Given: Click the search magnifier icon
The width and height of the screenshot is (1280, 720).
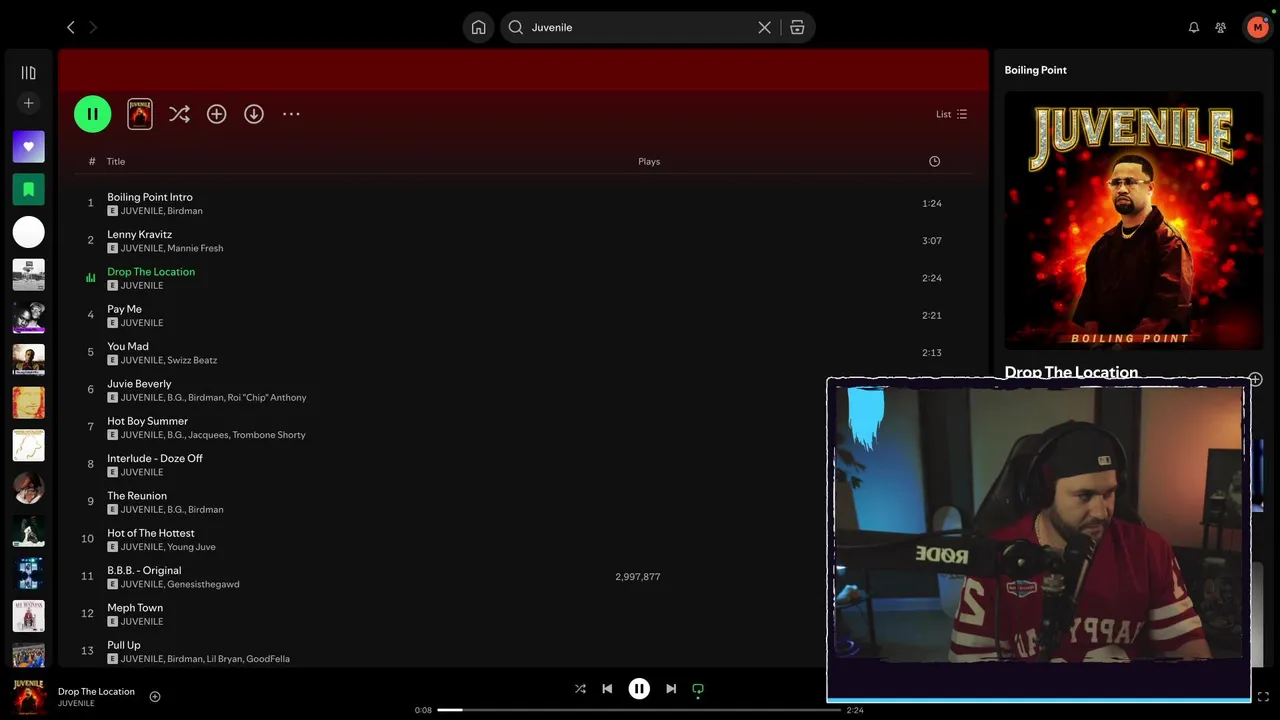Looking at the screenshot, I should click(x=516, y=27).
